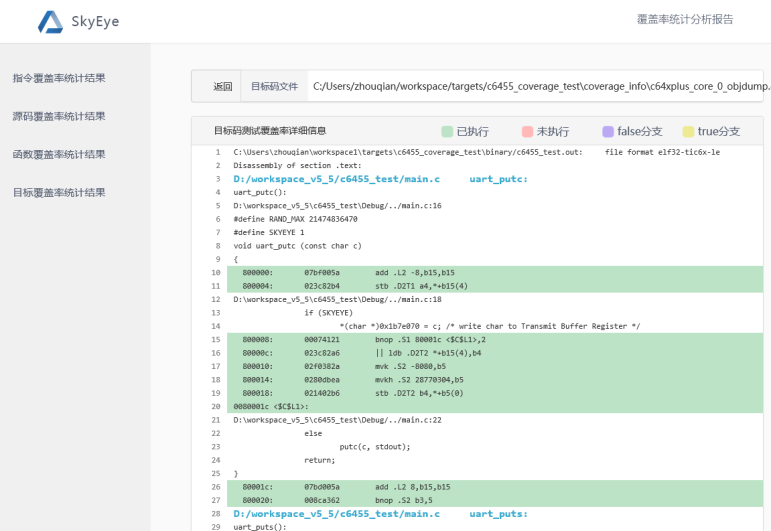Open the main.c link beside uart_puts:
Viewport: 771px width, 531px height.
point(336,514)
